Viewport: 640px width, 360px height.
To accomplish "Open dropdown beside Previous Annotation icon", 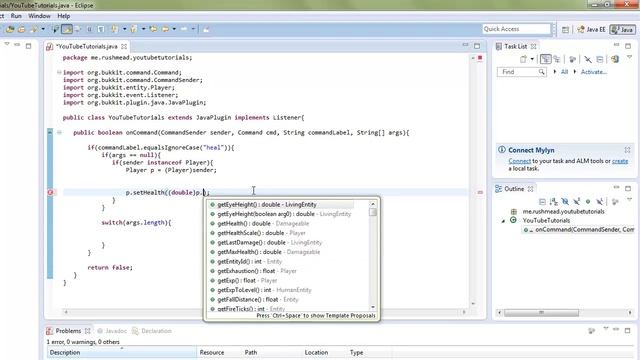I will point(143,29).
